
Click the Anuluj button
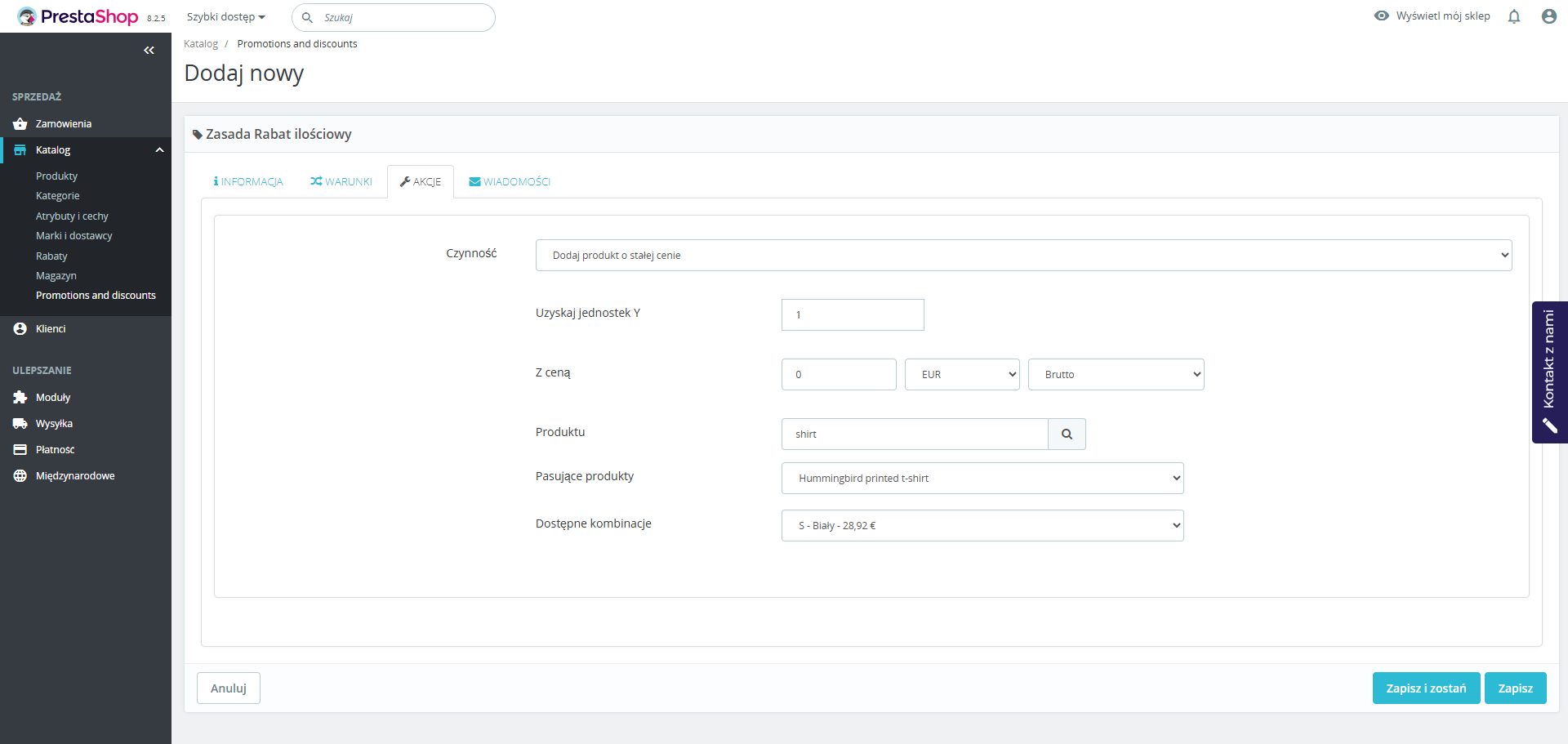click(x=229, y=688)
